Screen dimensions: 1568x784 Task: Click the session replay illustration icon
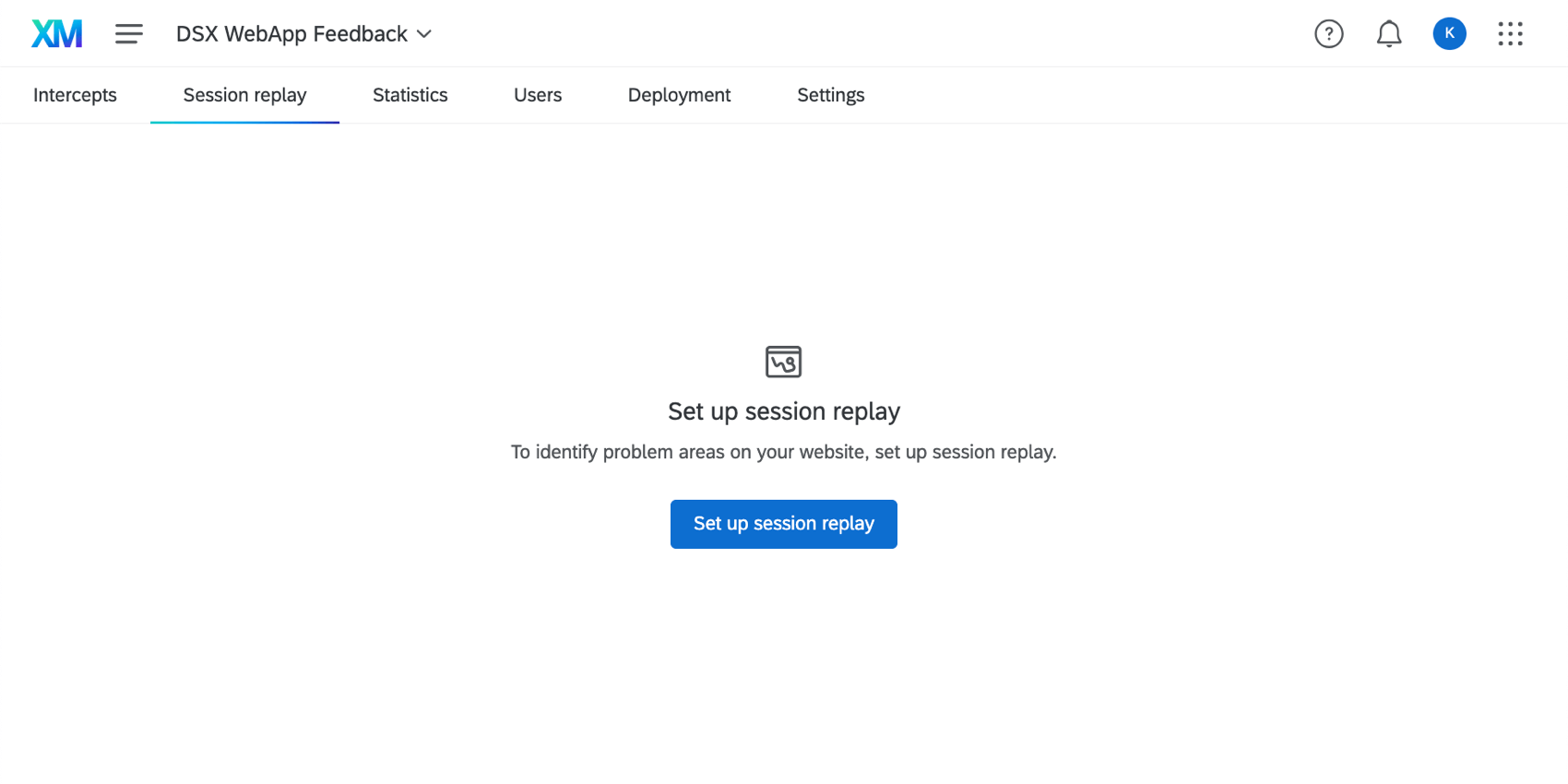tap(784, 362)
